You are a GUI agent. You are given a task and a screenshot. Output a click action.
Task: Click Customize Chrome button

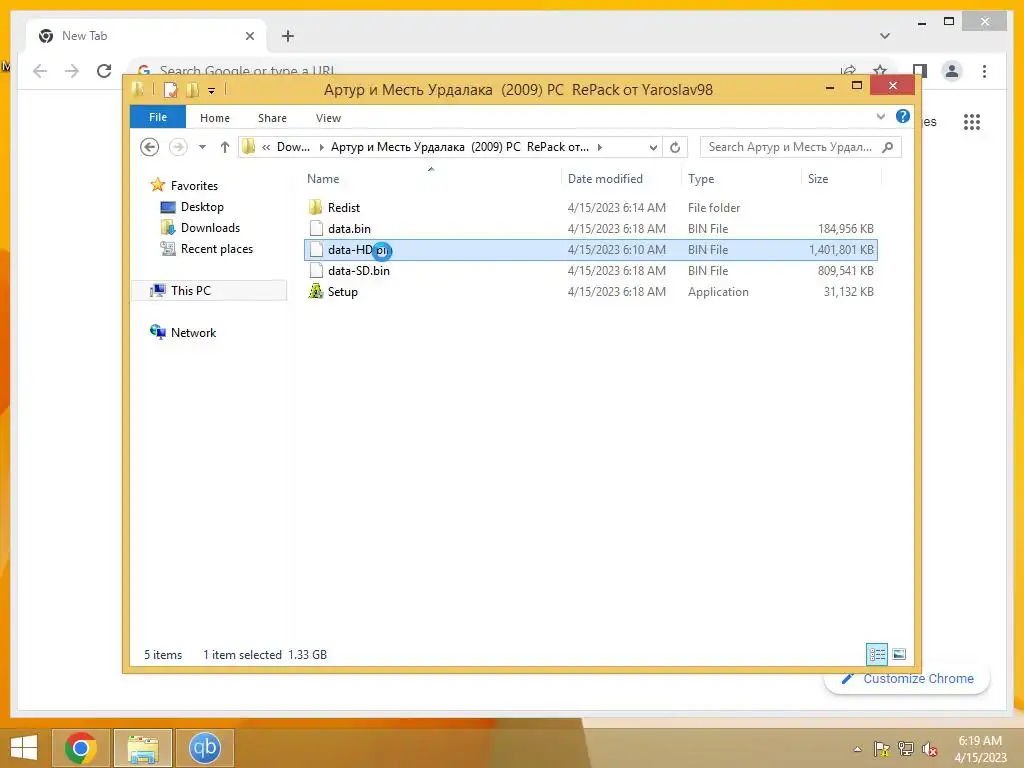[906, 679]
